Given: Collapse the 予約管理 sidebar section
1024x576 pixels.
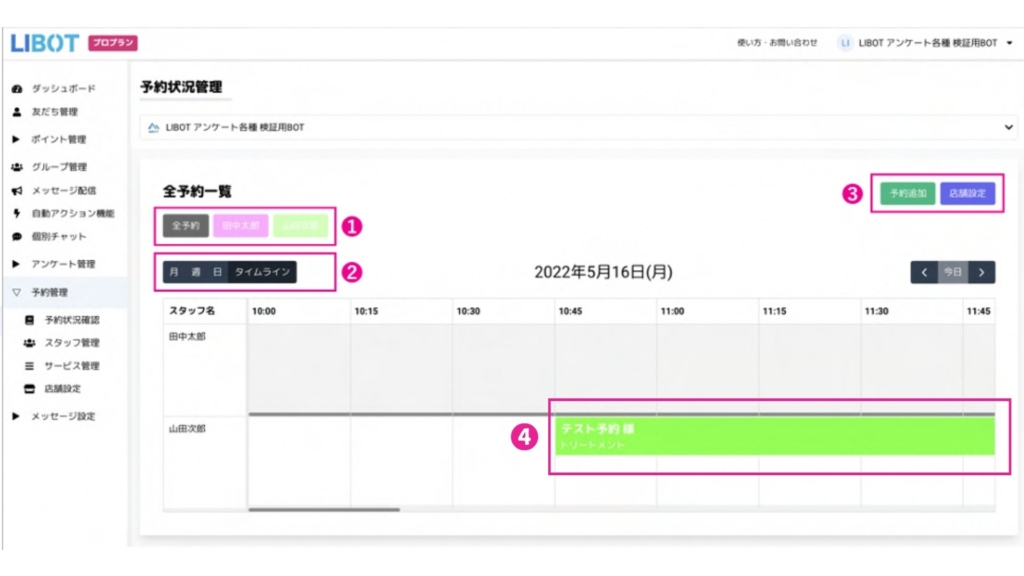Looking at the screenshot, I should 17,293.
